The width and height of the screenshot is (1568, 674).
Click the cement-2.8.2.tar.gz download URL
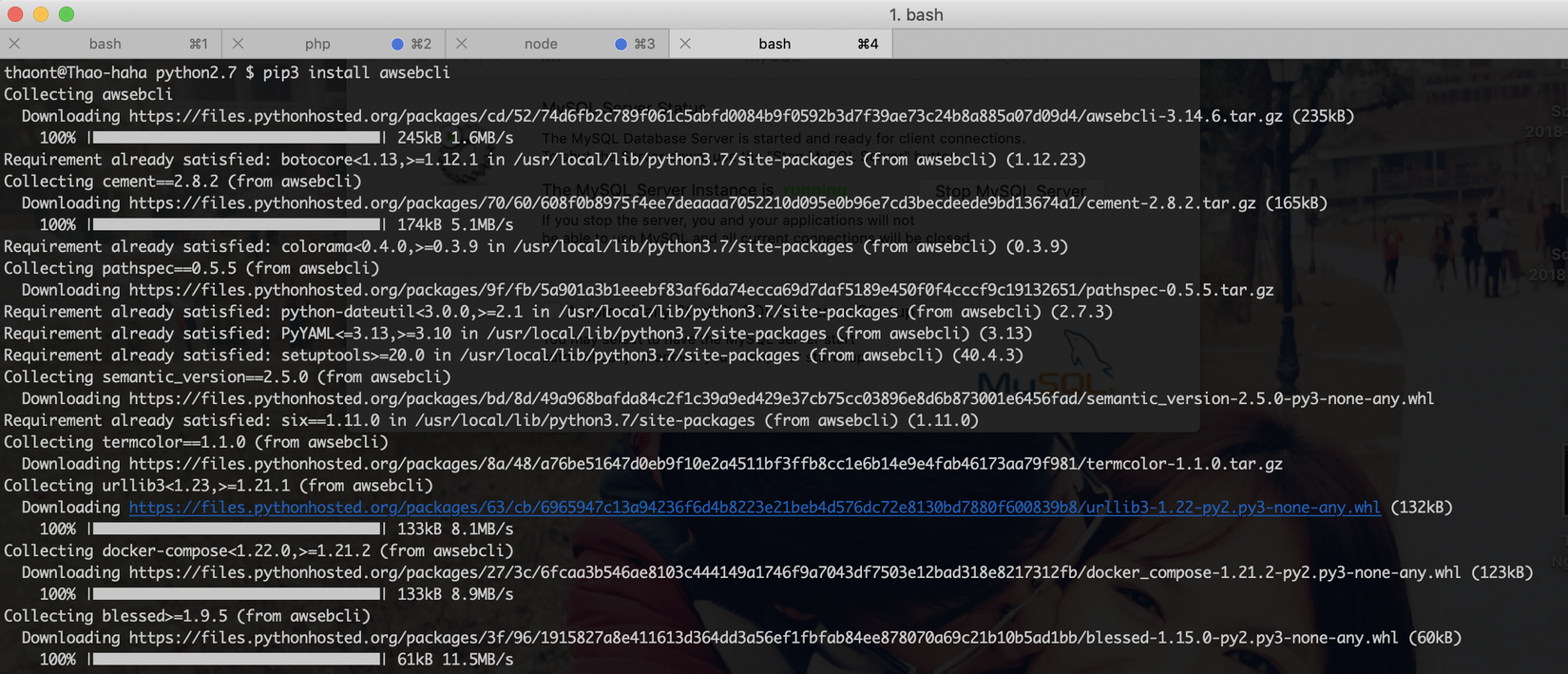692,203
